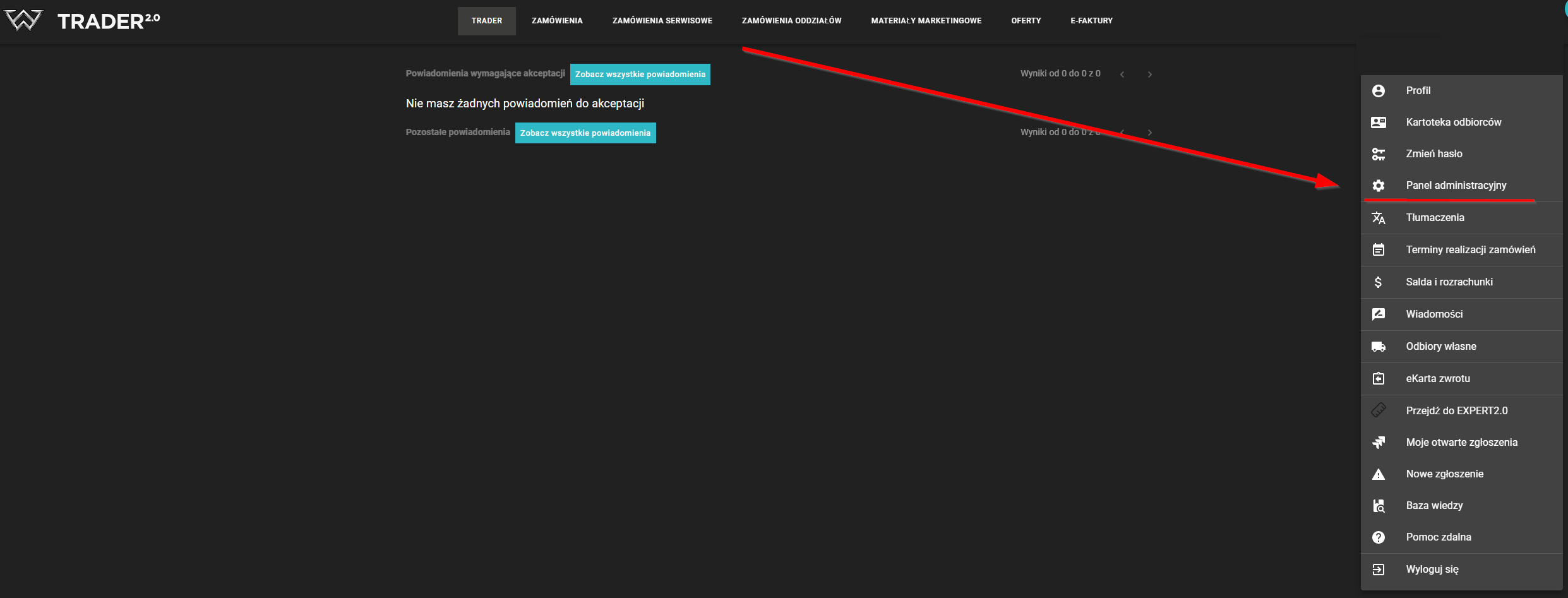Click the TRADER 2.0 logo
The width and height of the screenshot is (1568, 598).
[x=83, y=21]
